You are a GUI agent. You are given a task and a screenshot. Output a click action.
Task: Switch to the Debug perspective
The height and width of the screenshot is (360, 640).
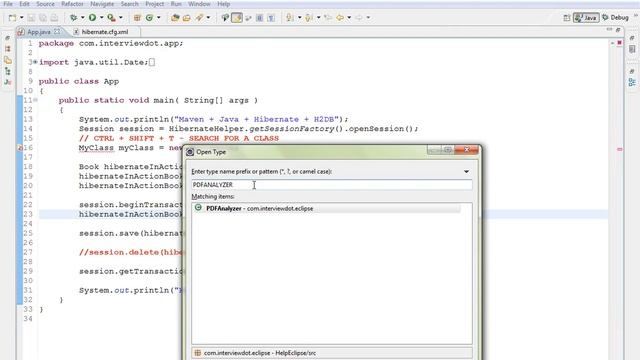tap(615, 18)
